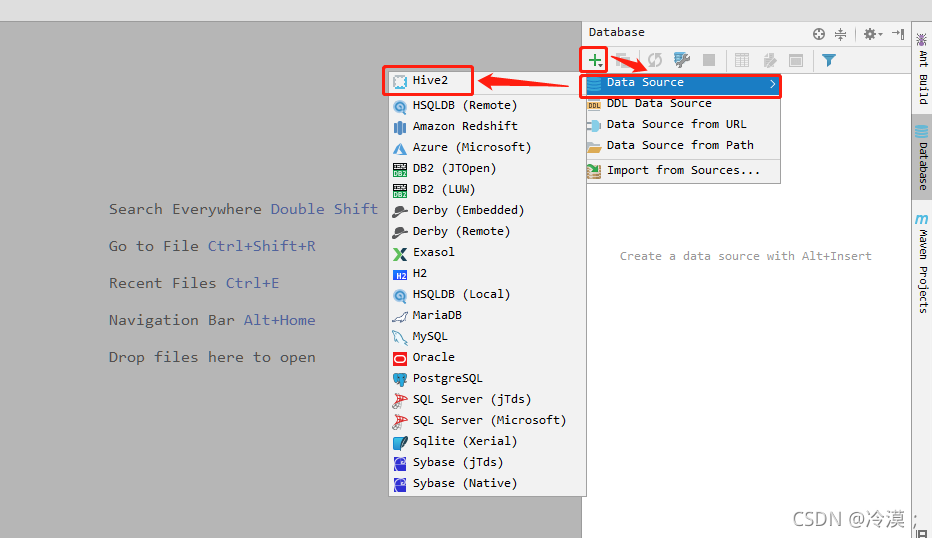Select SQL Server (Microsoft) driver
Viewport: 932px width, 538px height.
pos(487,420)
